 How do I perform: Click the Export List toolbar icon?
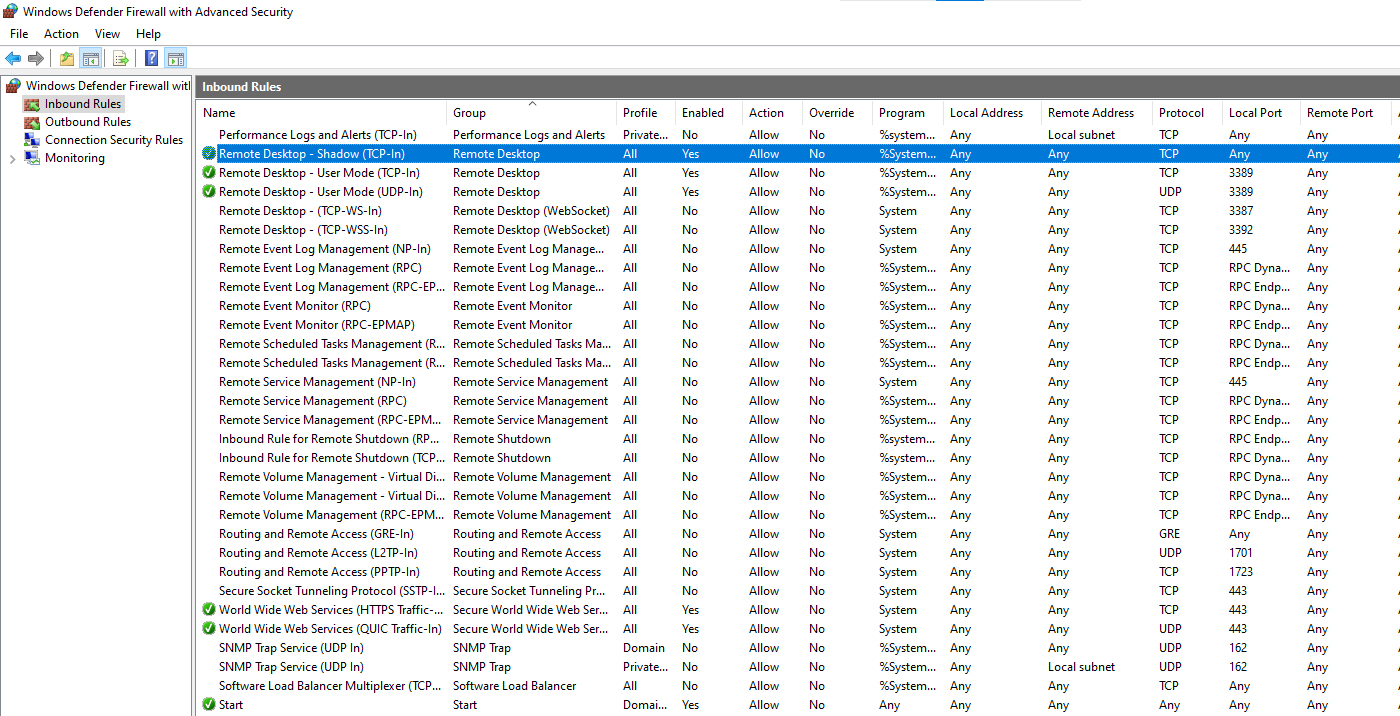tap(120, 58)
